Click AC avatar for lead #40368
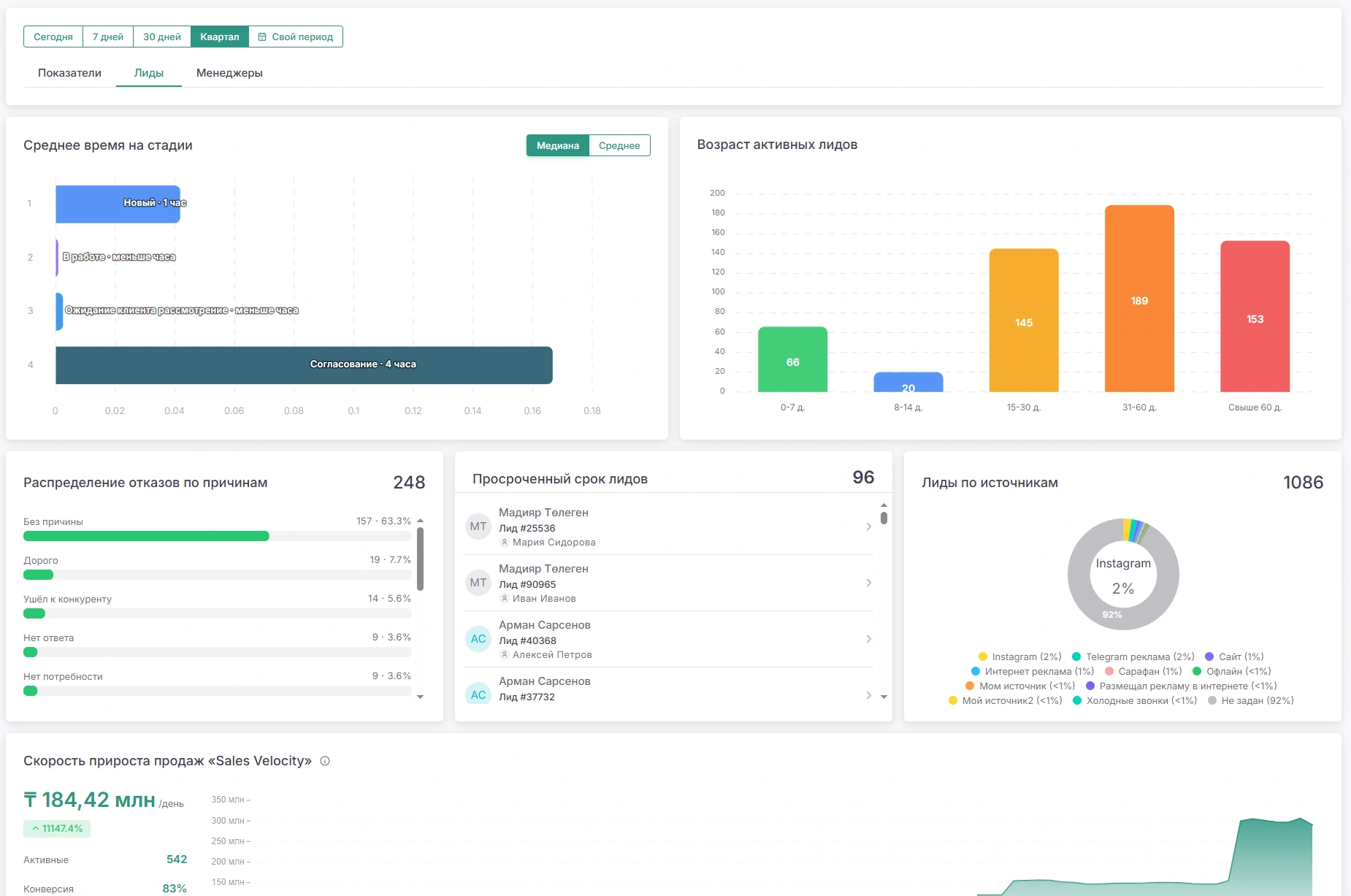Image resolution: width=1351 pixels, height=896 pixels. click(478, 639)
